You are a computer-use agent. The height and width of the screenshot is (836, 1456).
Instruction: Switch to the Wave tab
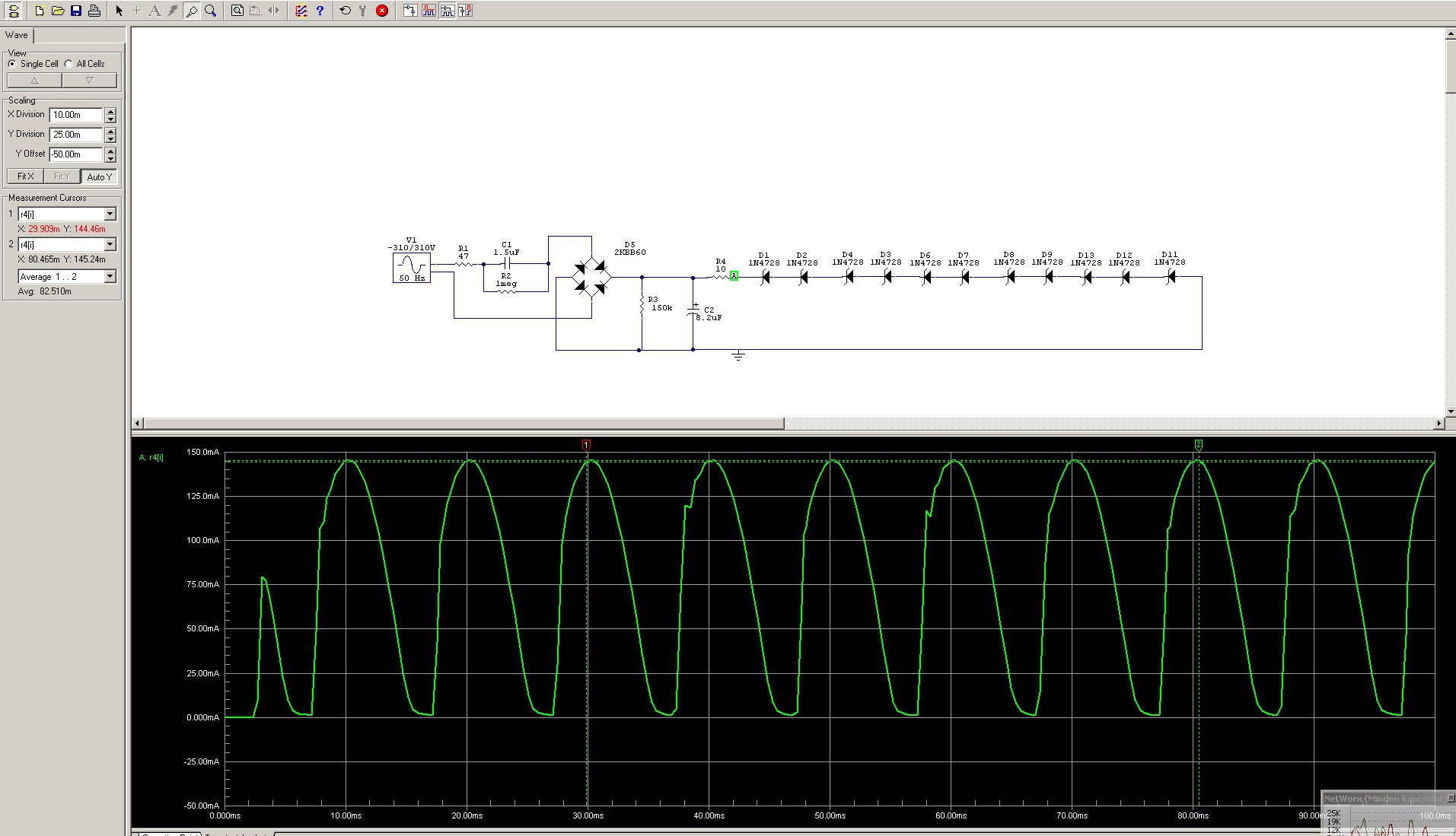17,35
